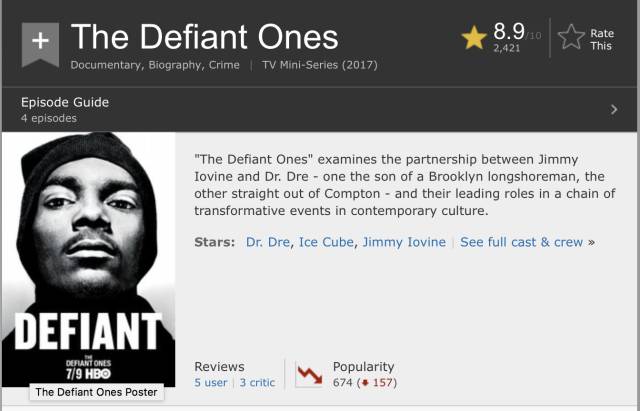
Task: Open The Defiant Ones poster image
Action: point(89,260)
